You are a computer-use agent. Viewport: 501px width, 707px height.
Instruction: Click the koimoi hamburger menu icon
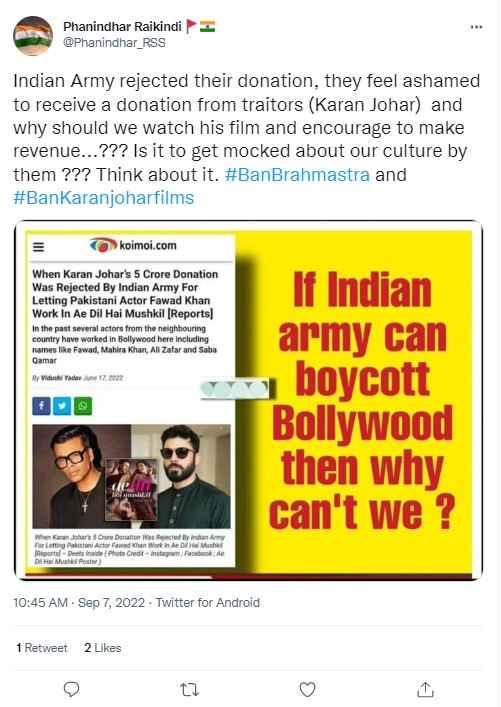coord(39,247)
